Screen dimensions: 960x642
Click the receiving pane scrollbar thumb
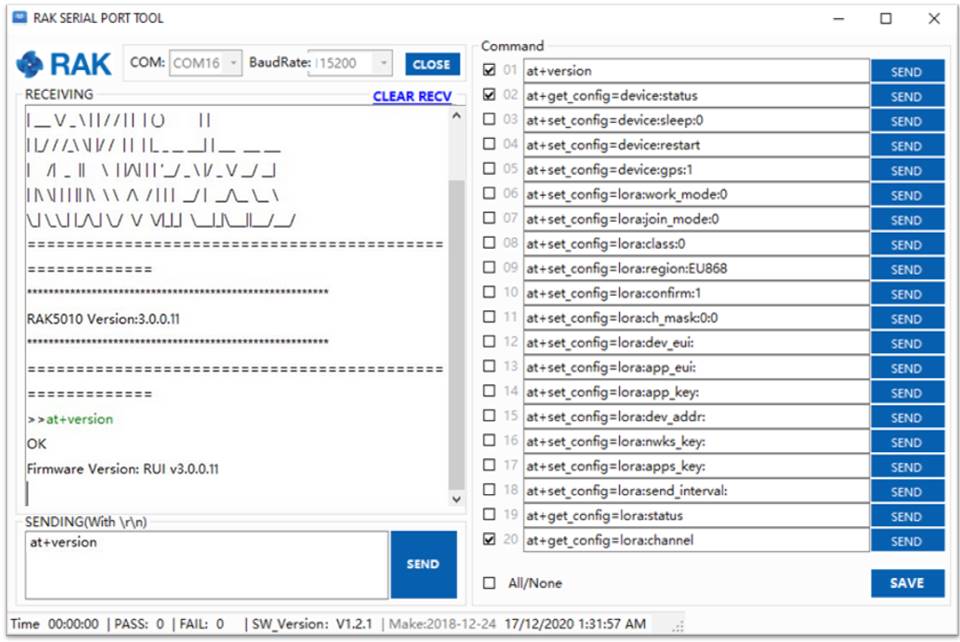click(456, 335)
